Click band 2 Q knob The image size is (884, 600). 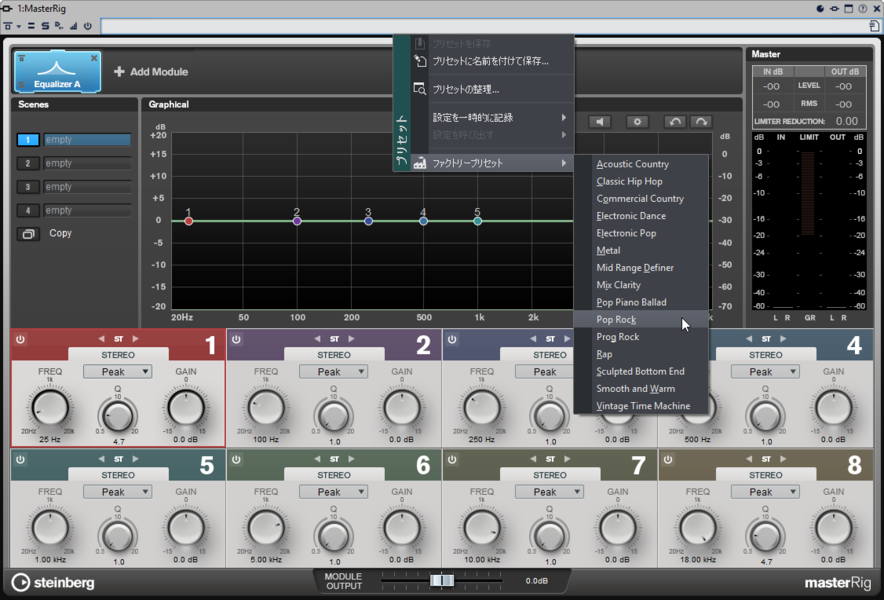[334, 416]
